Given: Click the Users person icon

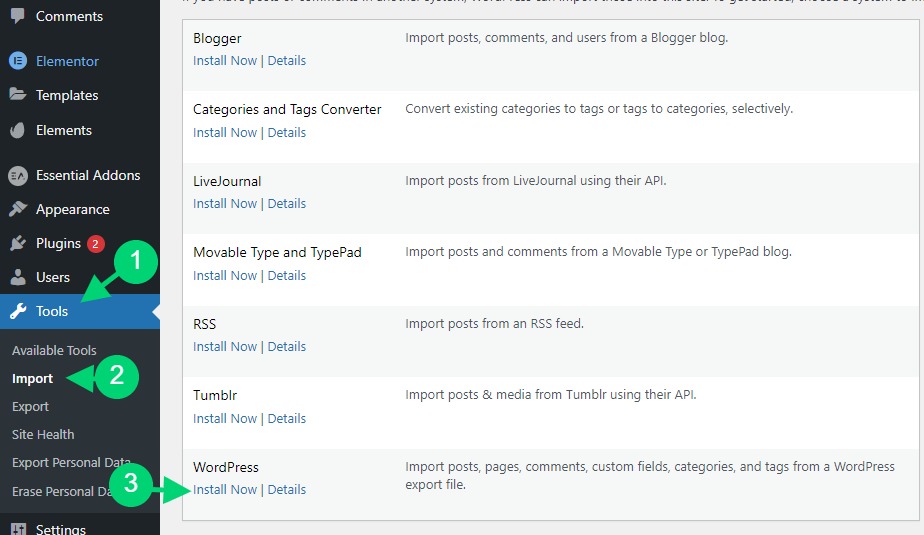Looking at the screenshot, I should pyautogui.click(x=18, y=276).
